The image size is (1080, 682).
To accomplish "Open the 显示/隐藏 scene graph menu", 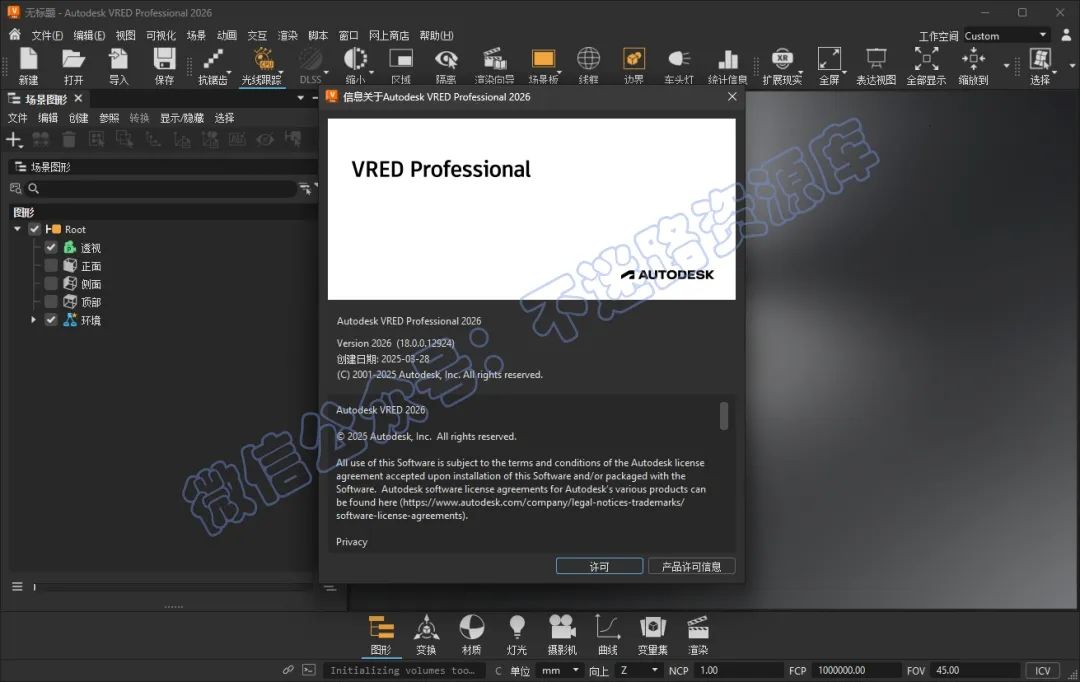I will pyautogui.click(x=182, y=118).
